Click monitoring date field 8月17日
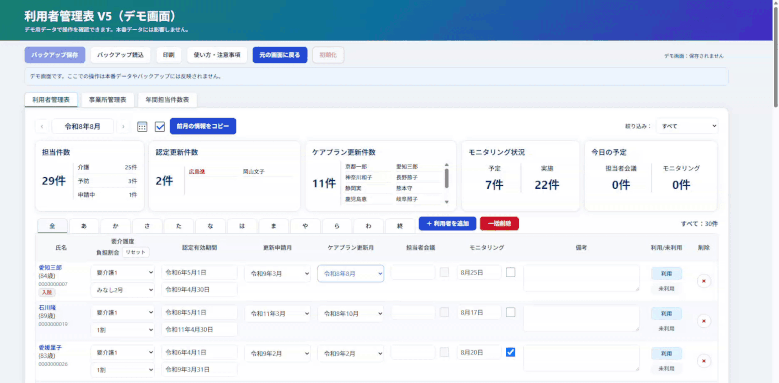Viewport: 779px width, 383px height. click(x=479, y=312)
